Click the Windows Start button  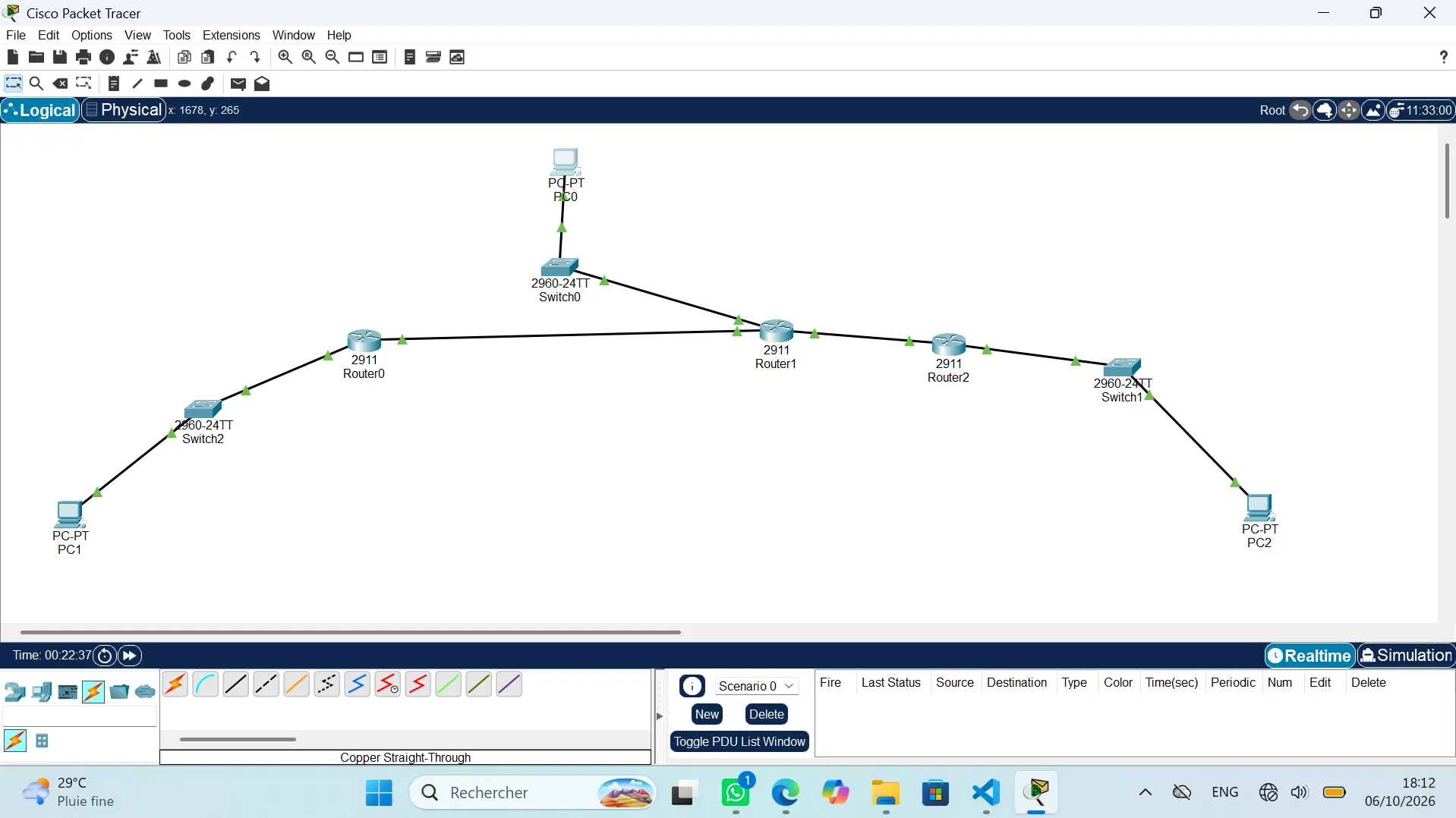(x=379, y=793)
